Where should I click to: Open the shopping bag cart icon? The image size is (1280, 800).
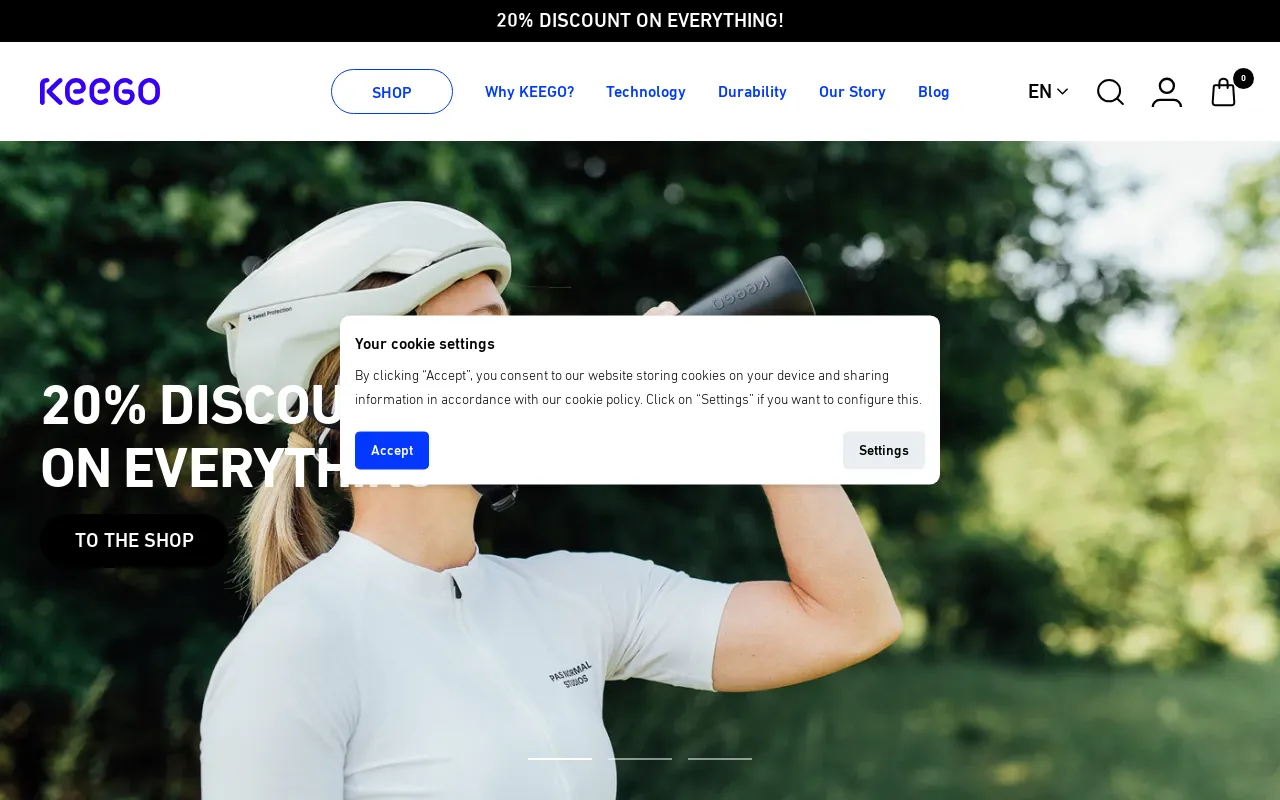[1224, 92]
